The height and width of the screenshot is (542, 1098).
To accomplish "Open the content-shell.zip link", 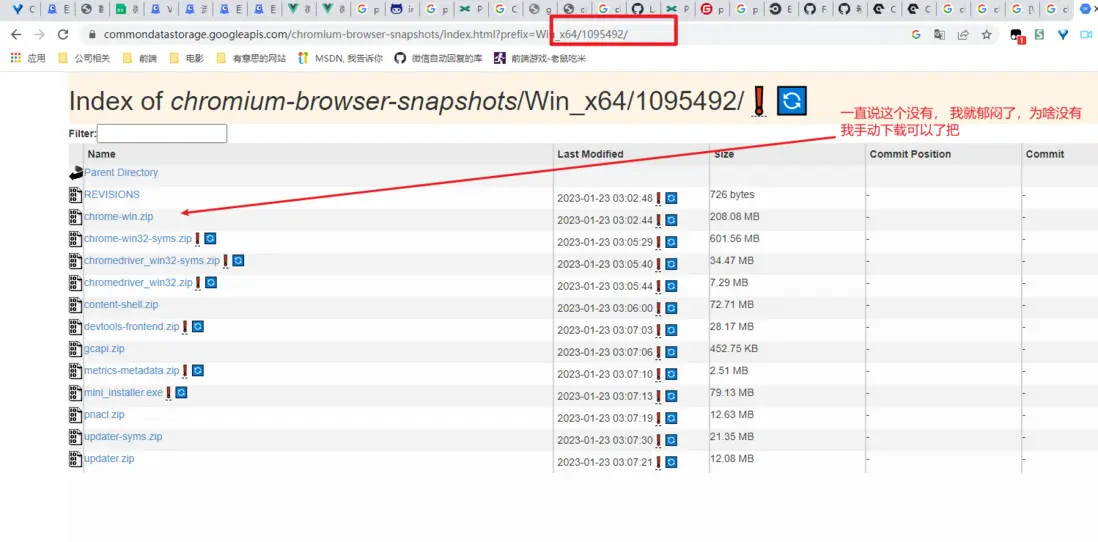I will click(x=121, y=305).
